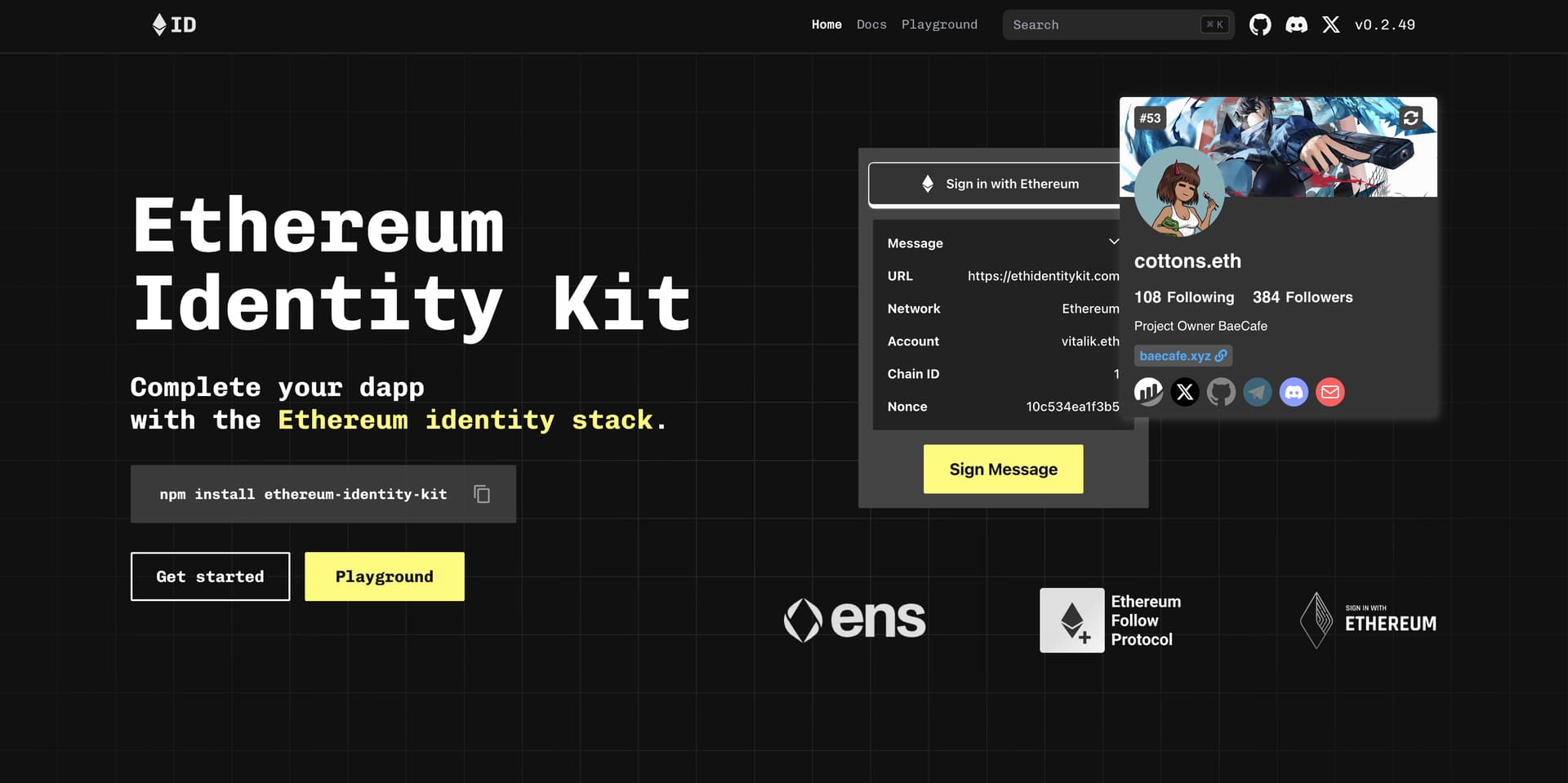1568x783 pixels.
Task: Collapse the Message section chevron
Action: 1113,242
